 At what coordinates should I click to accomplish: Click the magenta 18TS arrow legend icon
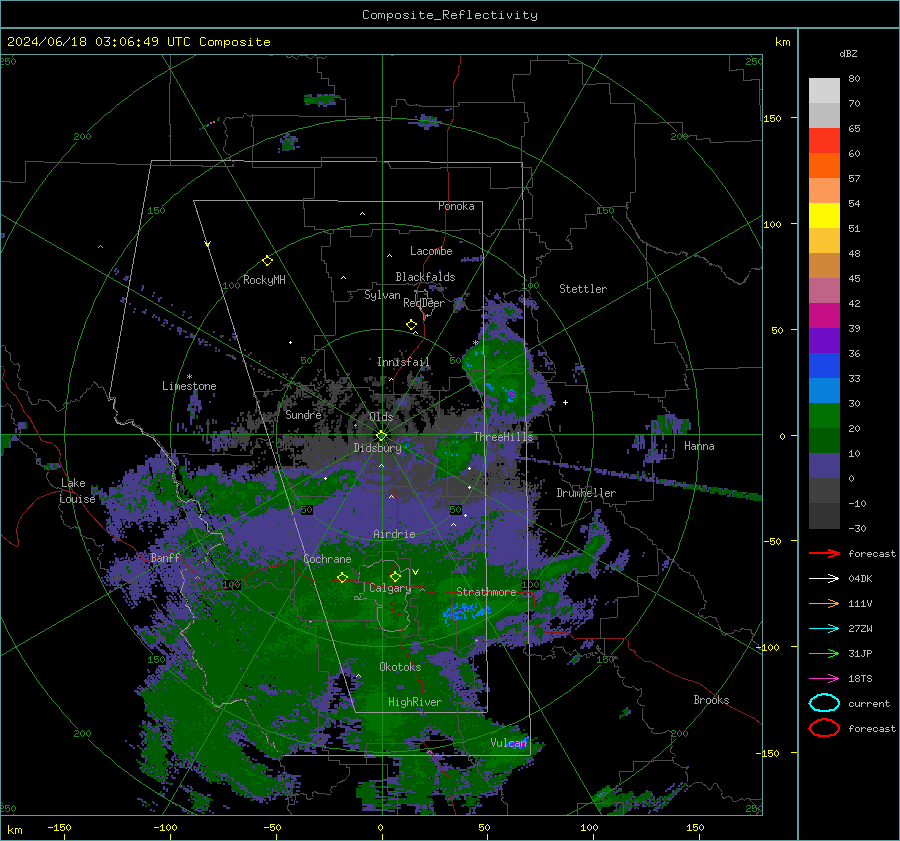[824, 679]
